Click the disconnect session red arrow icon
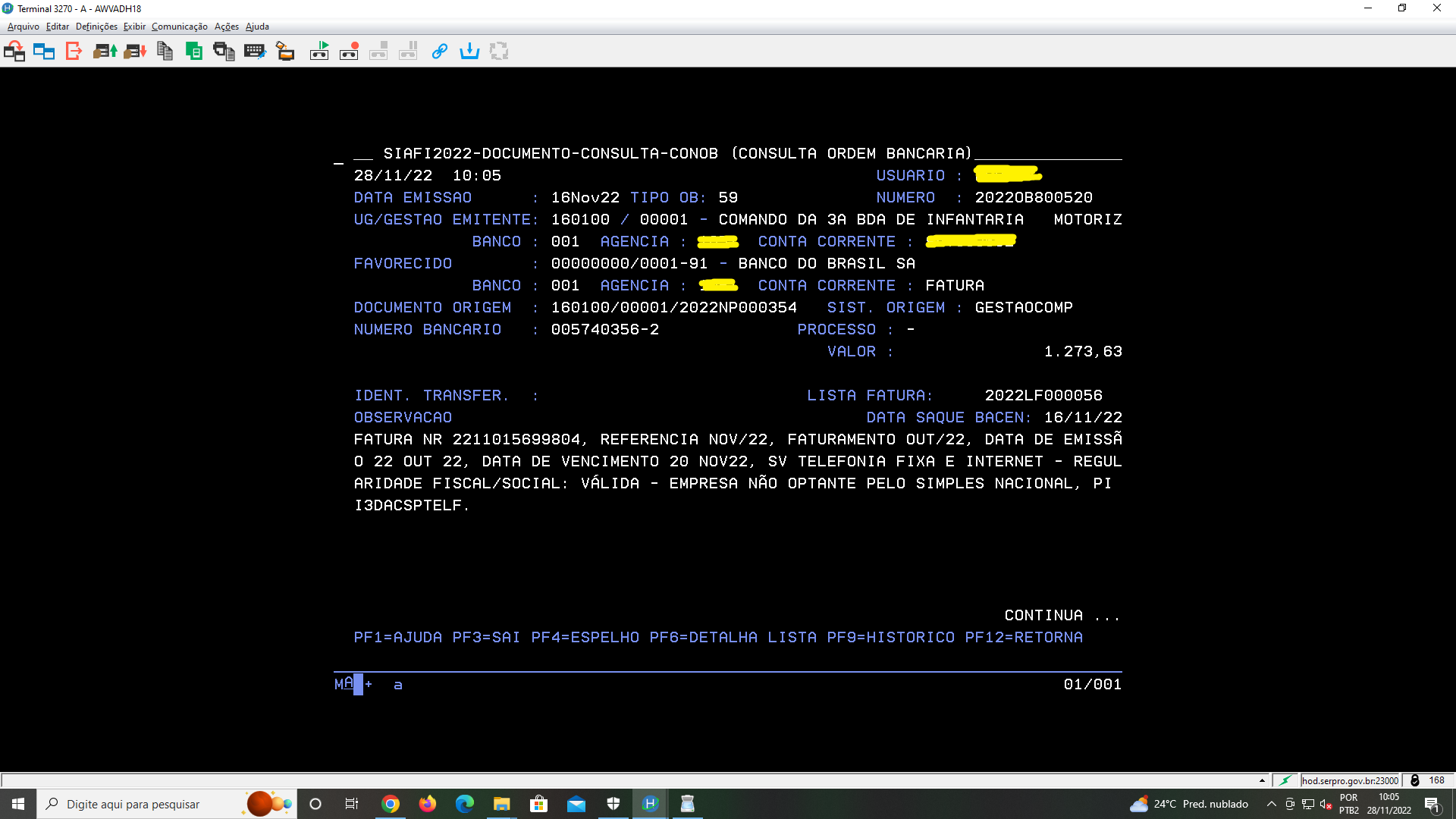1456x819 pixels. pyautogui.click(x=74, y=52)
